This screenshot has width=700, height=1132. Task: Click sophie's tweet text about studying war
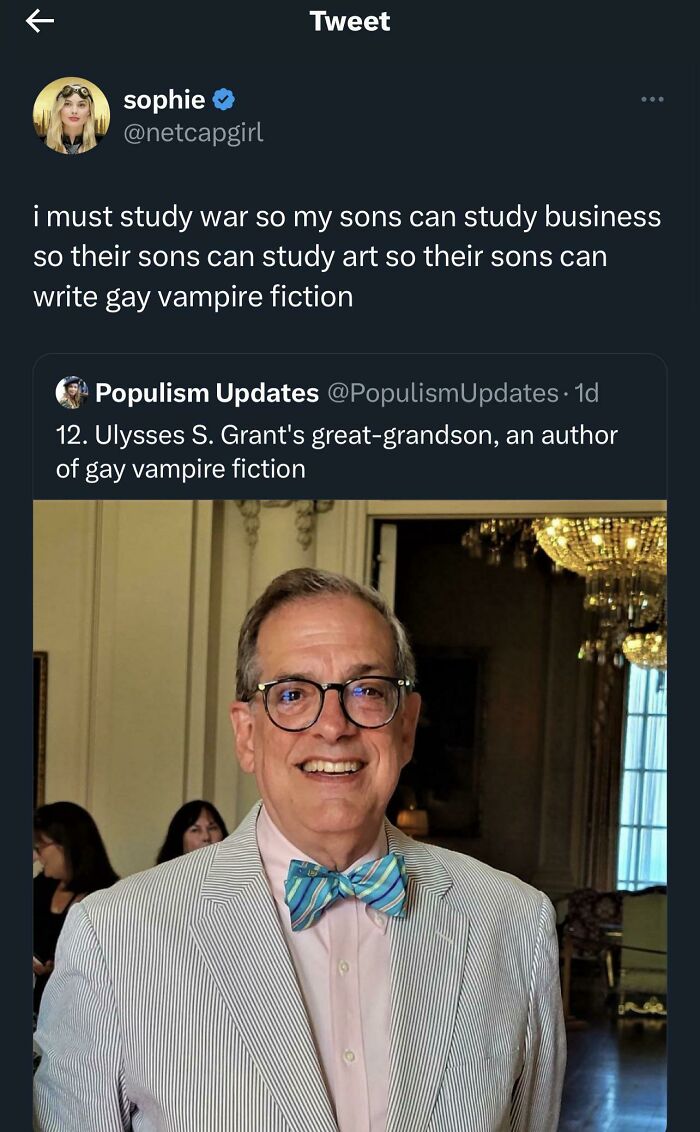(x=347, y=256)
